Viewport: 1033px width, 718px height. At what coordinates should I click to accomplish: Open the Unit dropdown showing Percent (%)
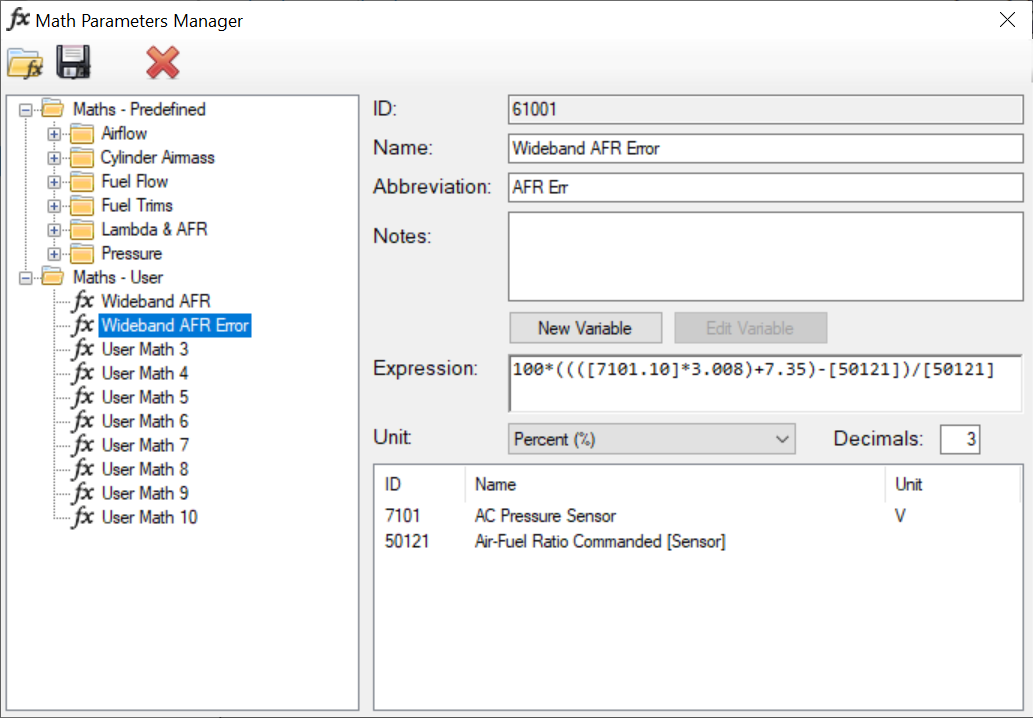tap(652, 439)
